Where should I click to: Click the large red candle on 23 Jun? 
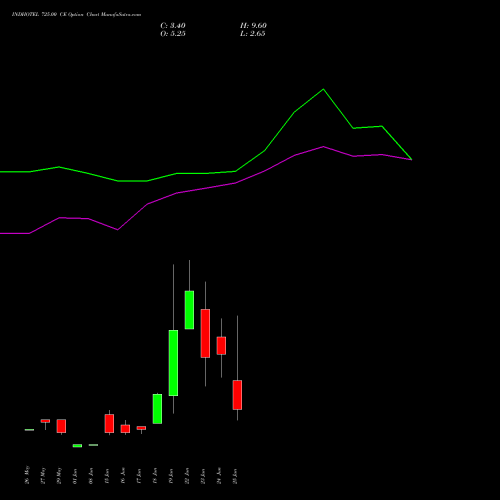(x=205, y=333)
